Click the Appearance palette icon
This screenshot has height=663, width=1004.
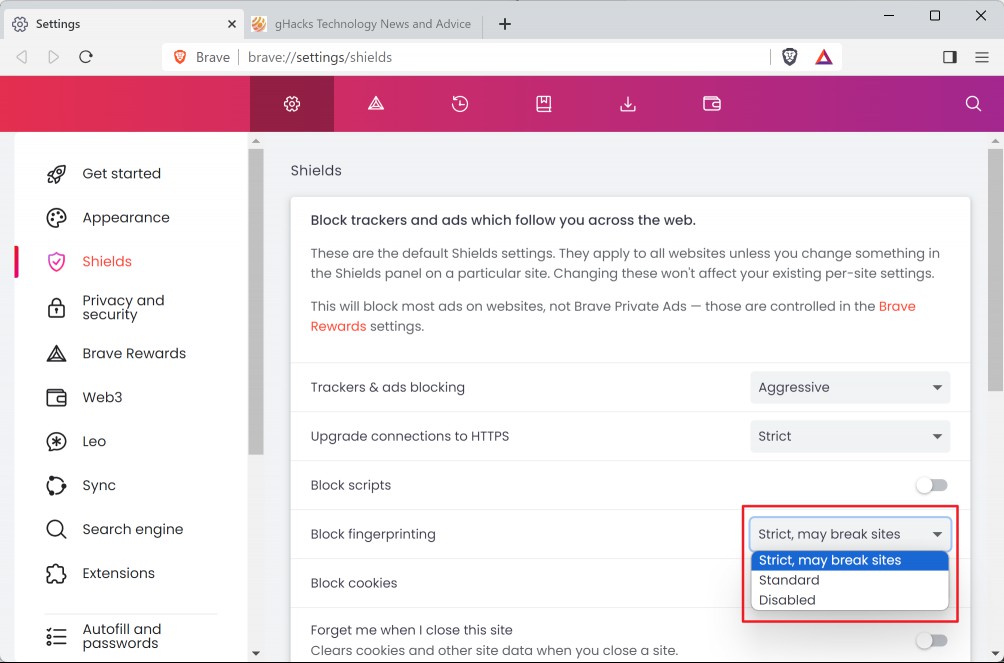click(x=56, y=218)
